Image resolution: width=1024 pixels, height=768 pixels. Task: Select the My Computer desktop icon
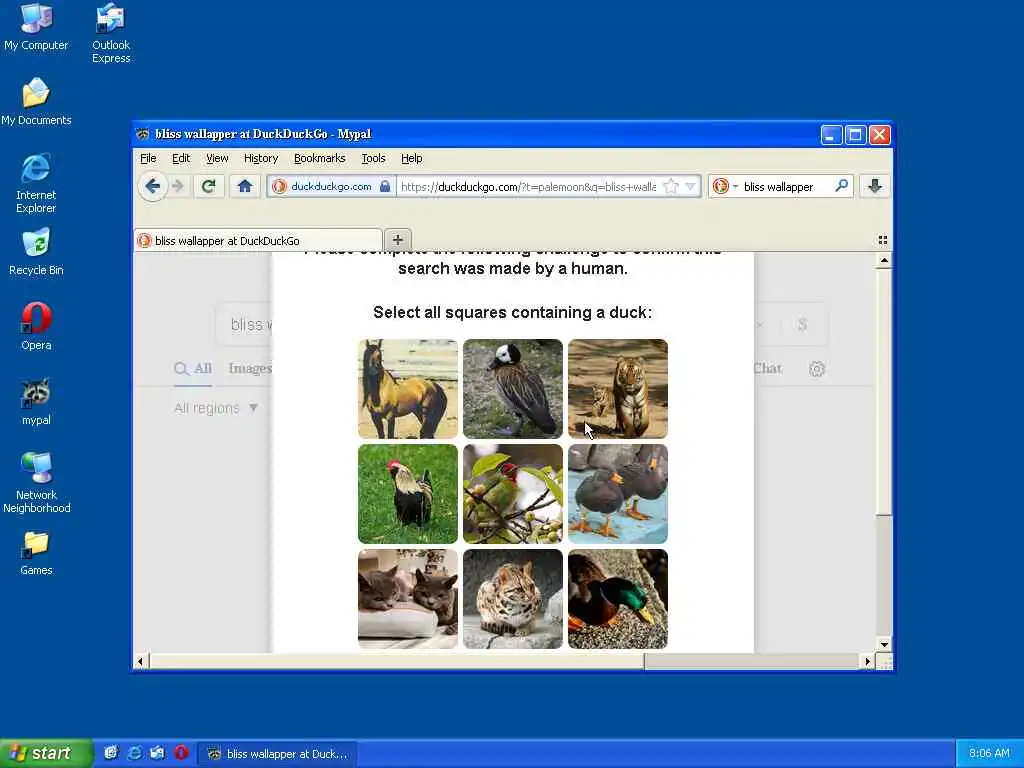[36, 27]
